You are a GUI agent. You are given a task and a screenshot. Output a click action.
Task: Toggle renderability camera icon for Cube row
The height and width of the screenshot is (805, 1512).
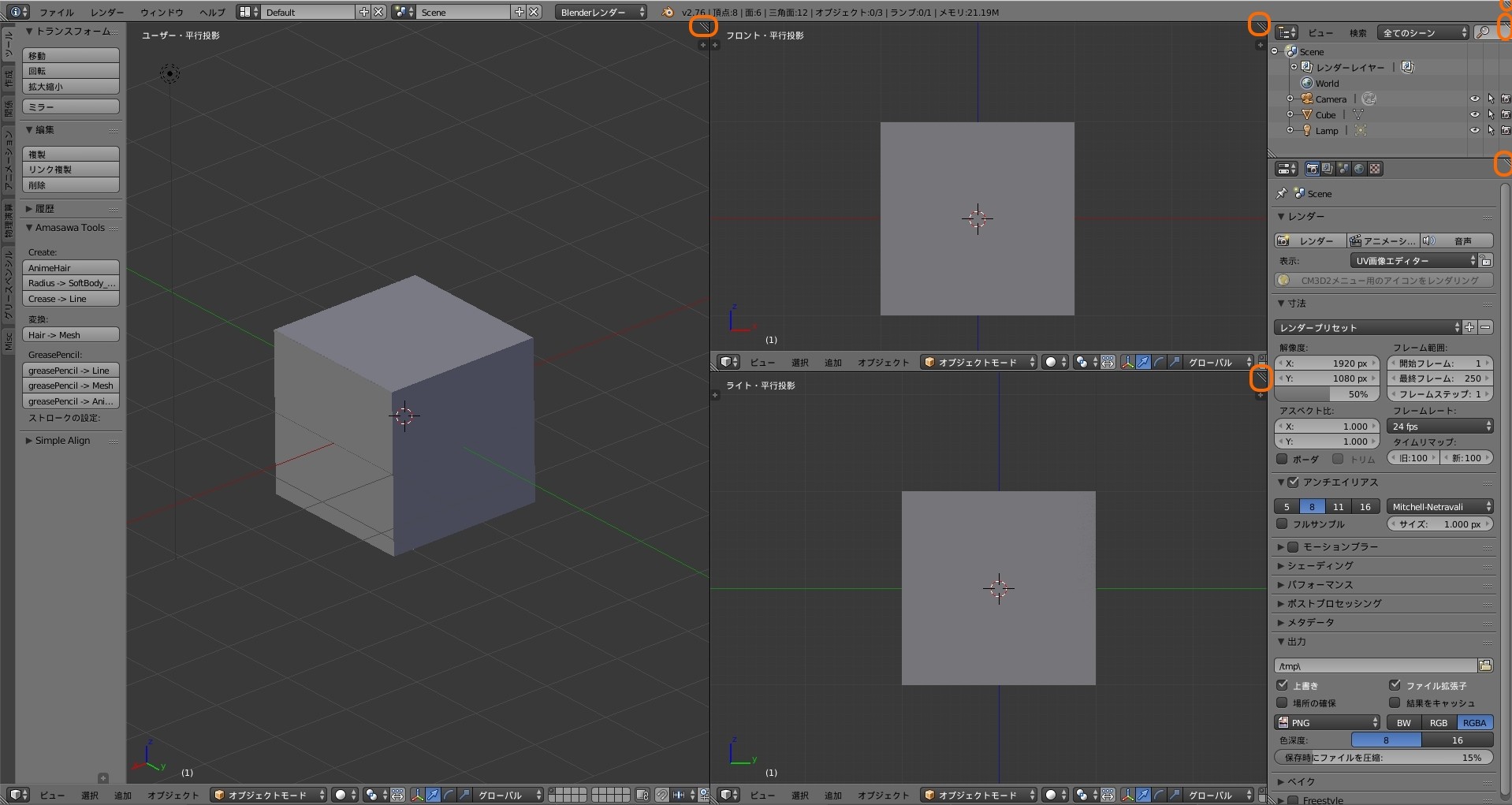[1505, 115]
